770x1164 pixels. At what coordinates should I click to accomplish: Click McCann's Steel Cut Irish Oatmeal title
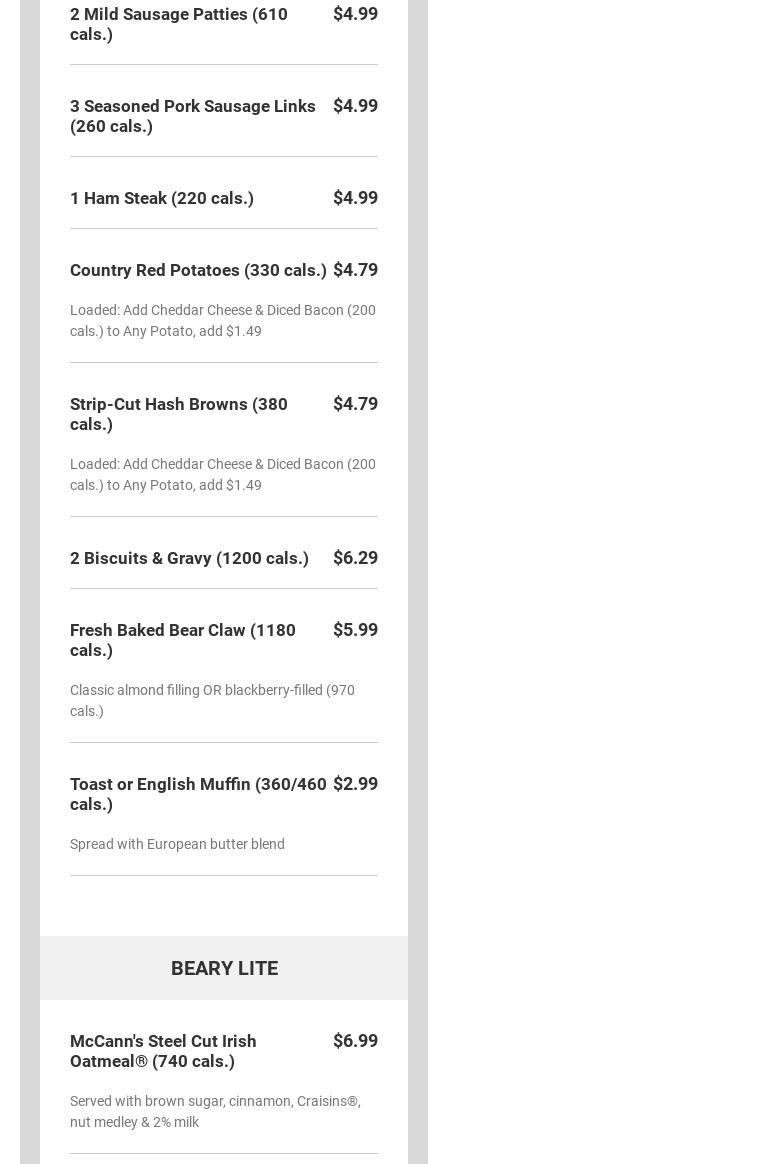[163, 1051]
